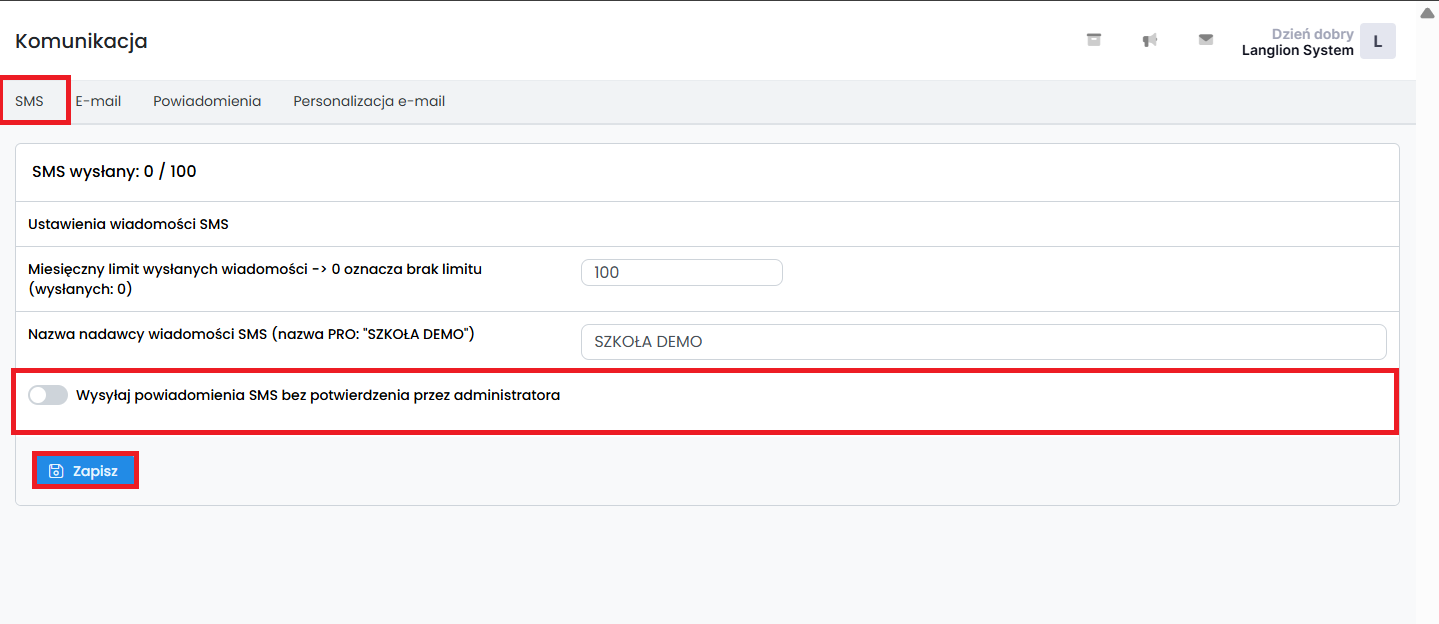Click the 'SMS wysłany: 0 / 100' header
Image resolution: width=1439 pixels, height=624 pixels.
pos(114,171)
